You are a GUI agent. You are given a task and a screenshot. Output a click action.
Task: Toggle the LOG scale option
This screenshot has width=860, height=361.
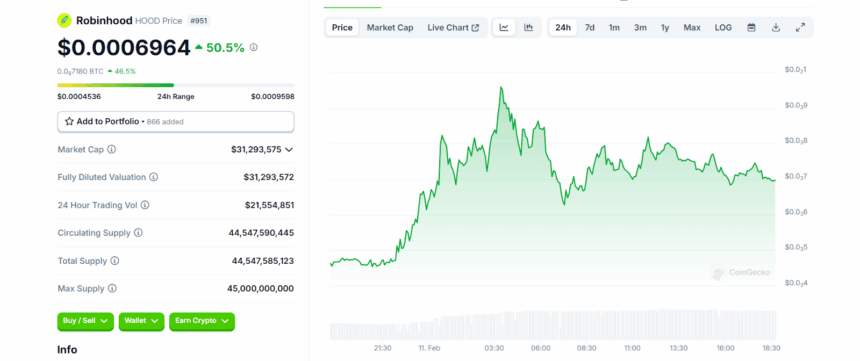click(723, 27)
